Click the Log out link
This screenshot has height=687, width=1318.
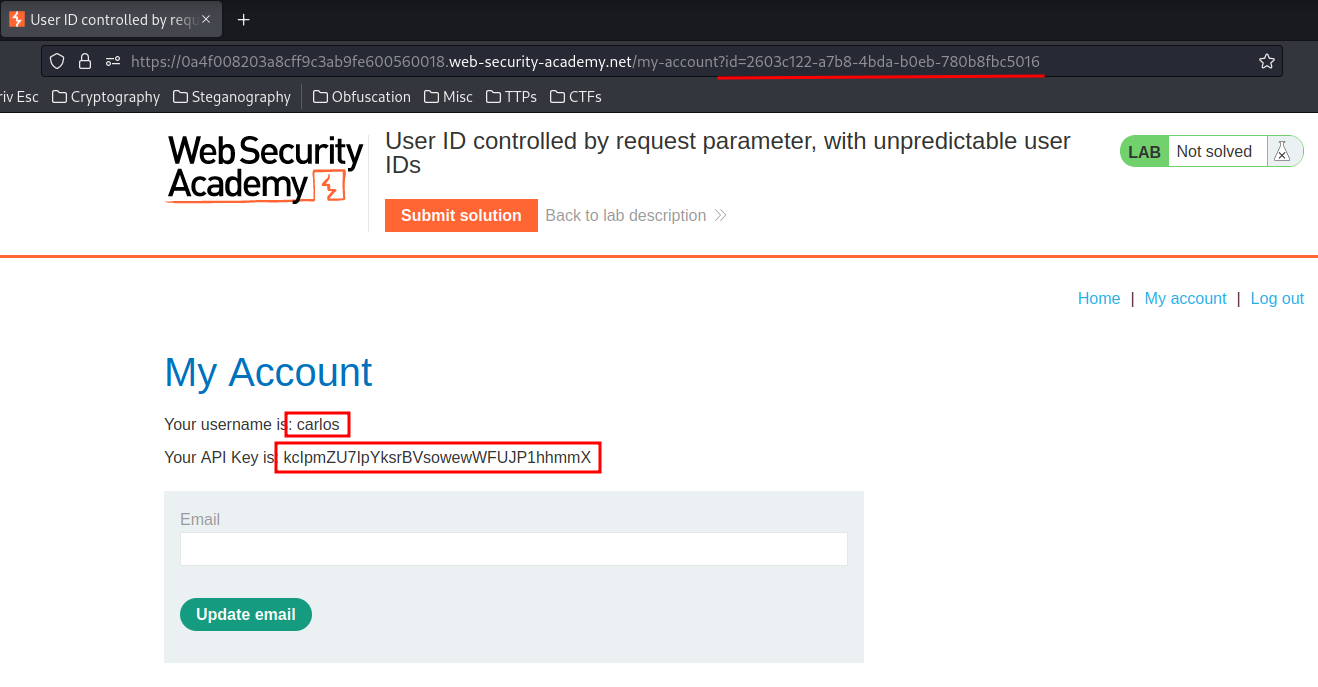pyautogui.click(x=1277, y=298)
